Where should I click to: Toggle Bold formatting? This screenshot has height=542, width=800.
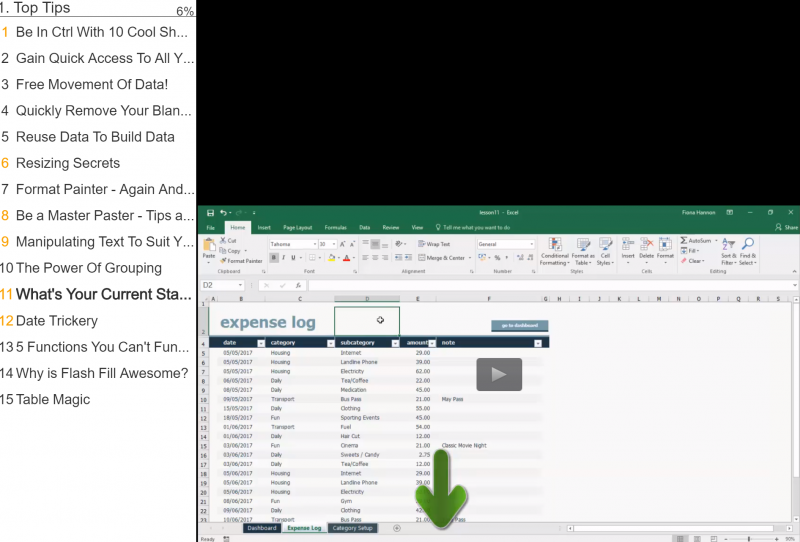[274, 258]
